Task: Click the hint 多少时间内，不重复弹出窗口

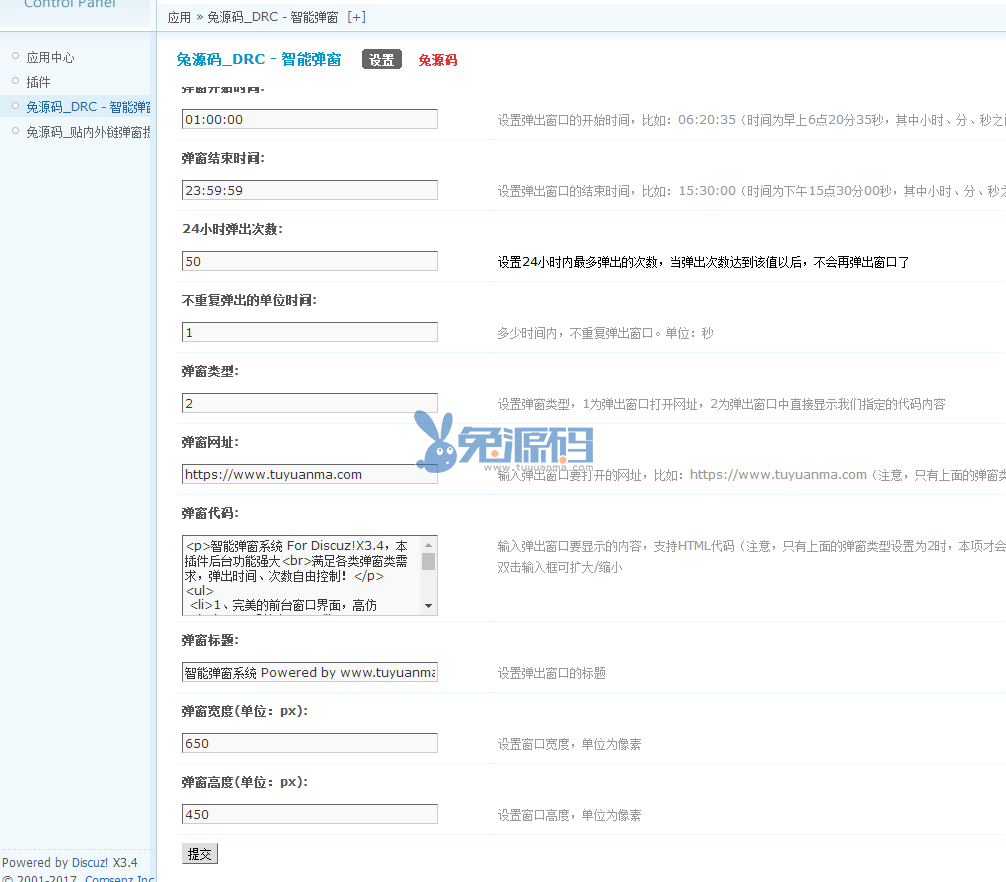Action: pos(606,334)
